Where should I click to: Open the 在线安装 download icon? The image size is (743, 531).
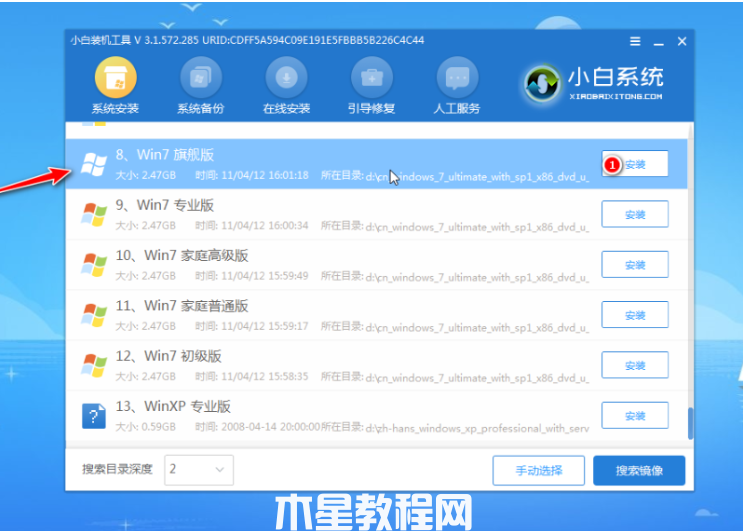coord(286,77)
